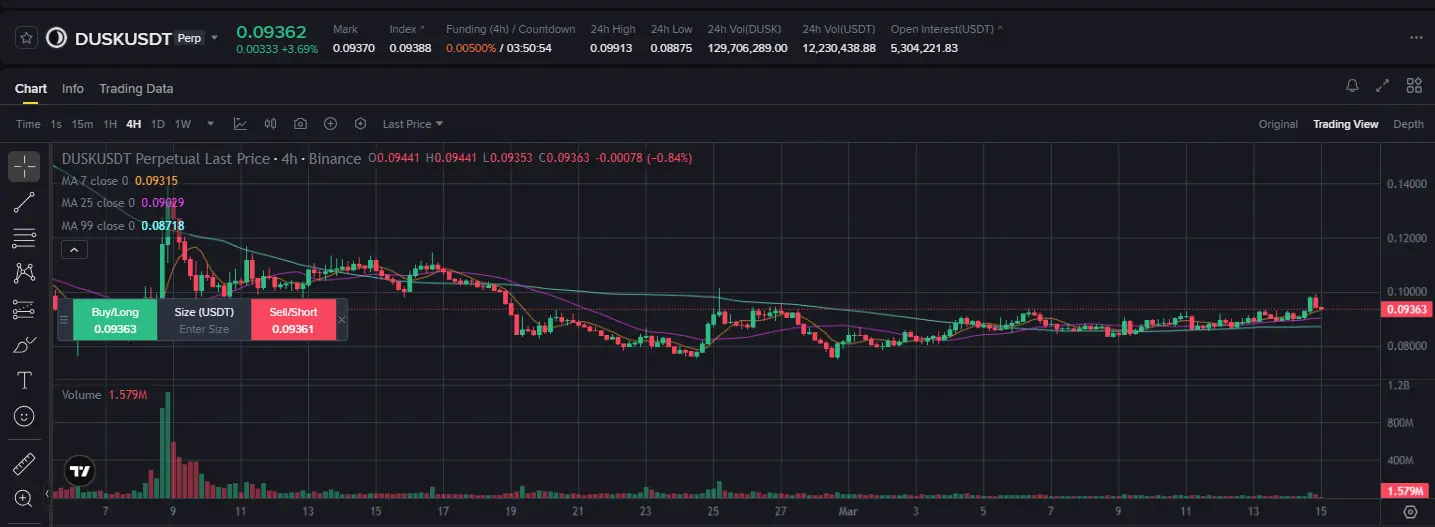
Task: Select the MA 99 close indicator legend
Action: (123, 226)
